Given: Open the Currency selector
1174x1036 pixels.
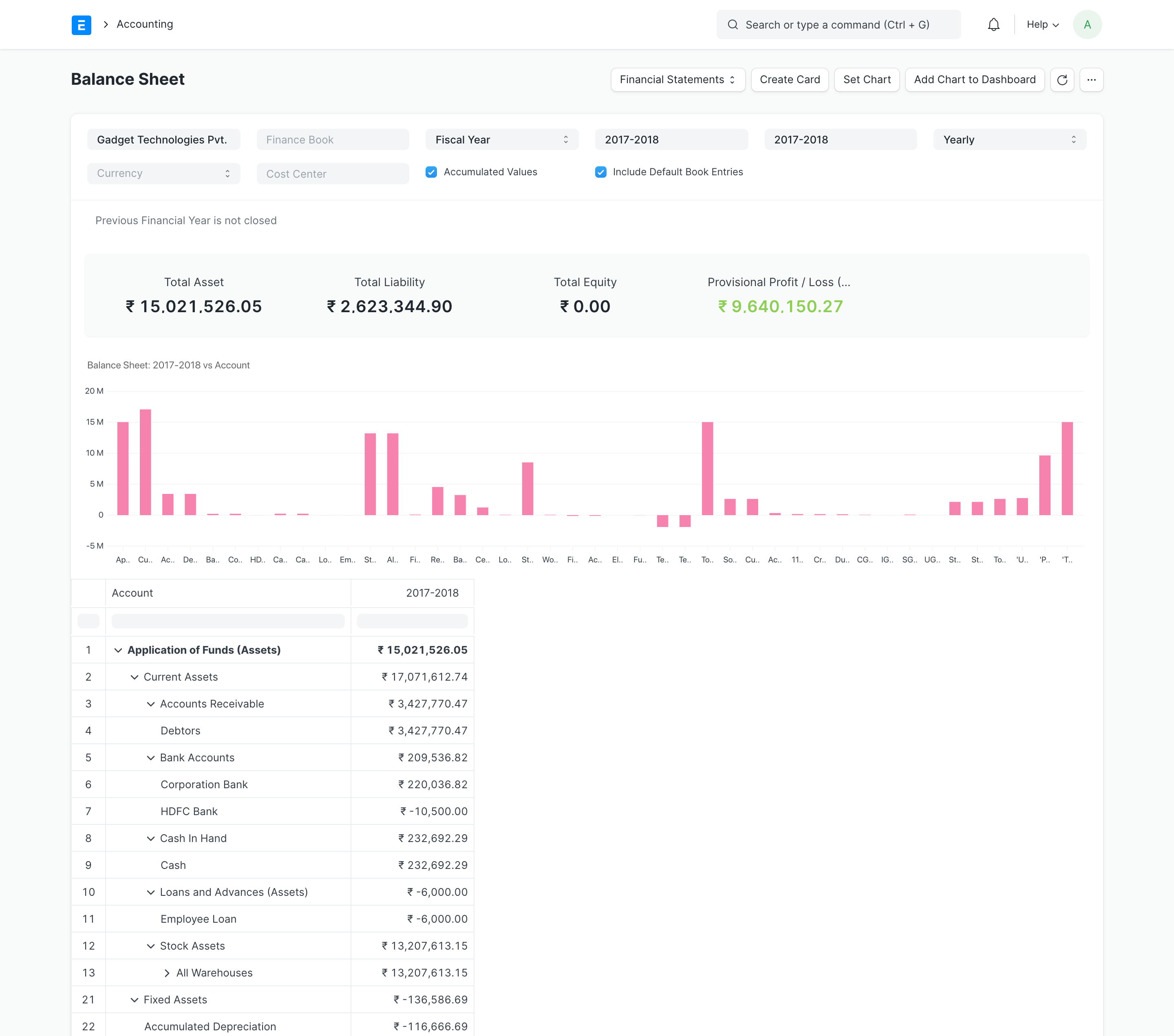Looking at the screenshot, I should (x=163, y=174).
